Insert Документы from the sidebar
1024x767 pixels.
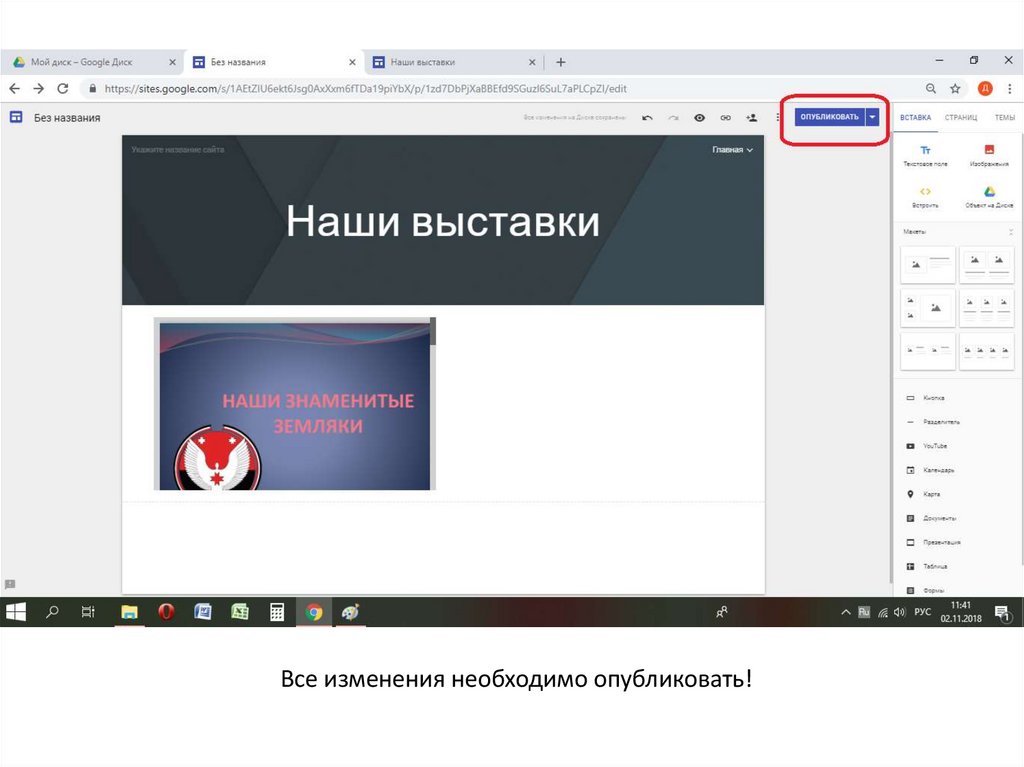click(931, 519)
